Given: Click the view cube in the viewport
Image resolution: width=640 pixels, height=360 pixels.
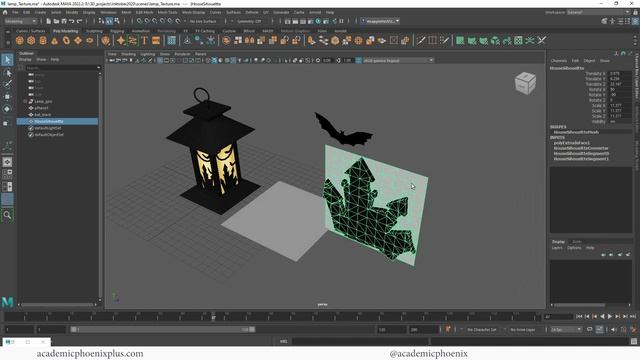Looking at the screenshot, I should (525, 83).
